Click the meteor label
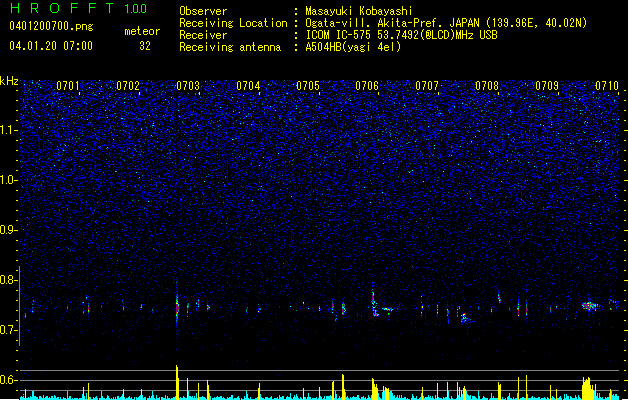This screenshot has width=629, height=400. [x=142, y=31]
